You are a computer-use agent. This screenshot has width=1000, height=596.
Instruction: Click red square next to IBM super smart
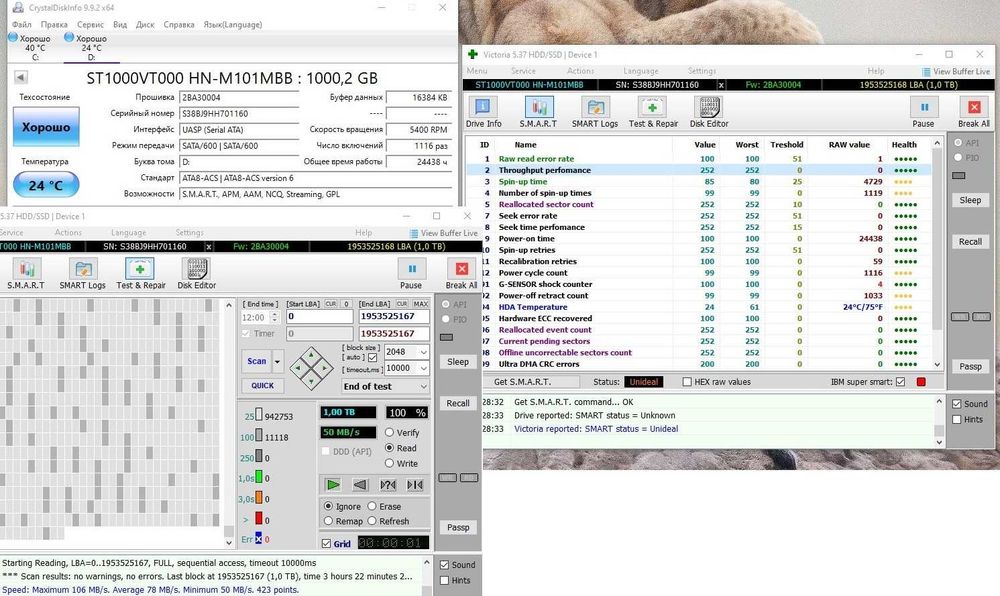921,382
